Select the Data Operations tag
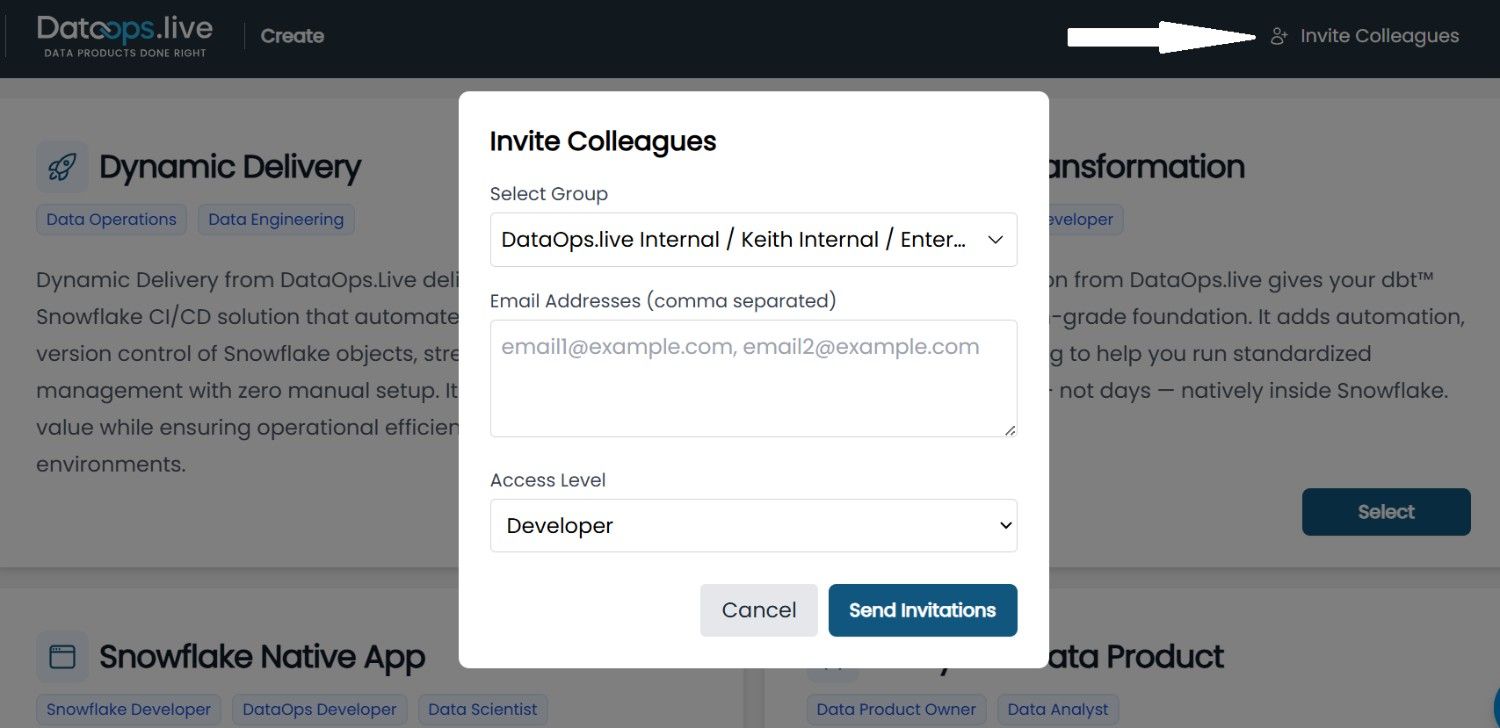The width and height of the screenshot is (1500, 728). point(111,220)
